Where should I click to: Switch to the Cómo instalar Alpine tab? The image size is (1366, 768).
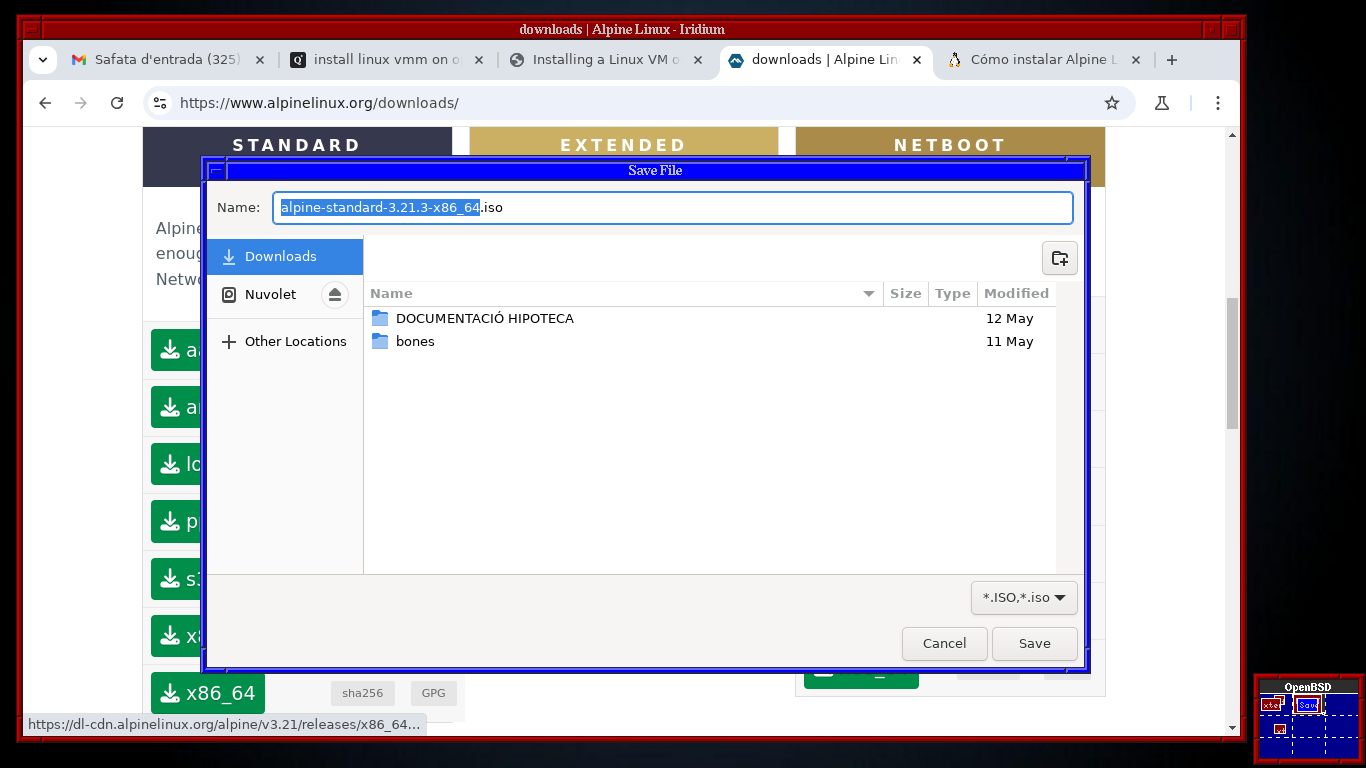1043,60
